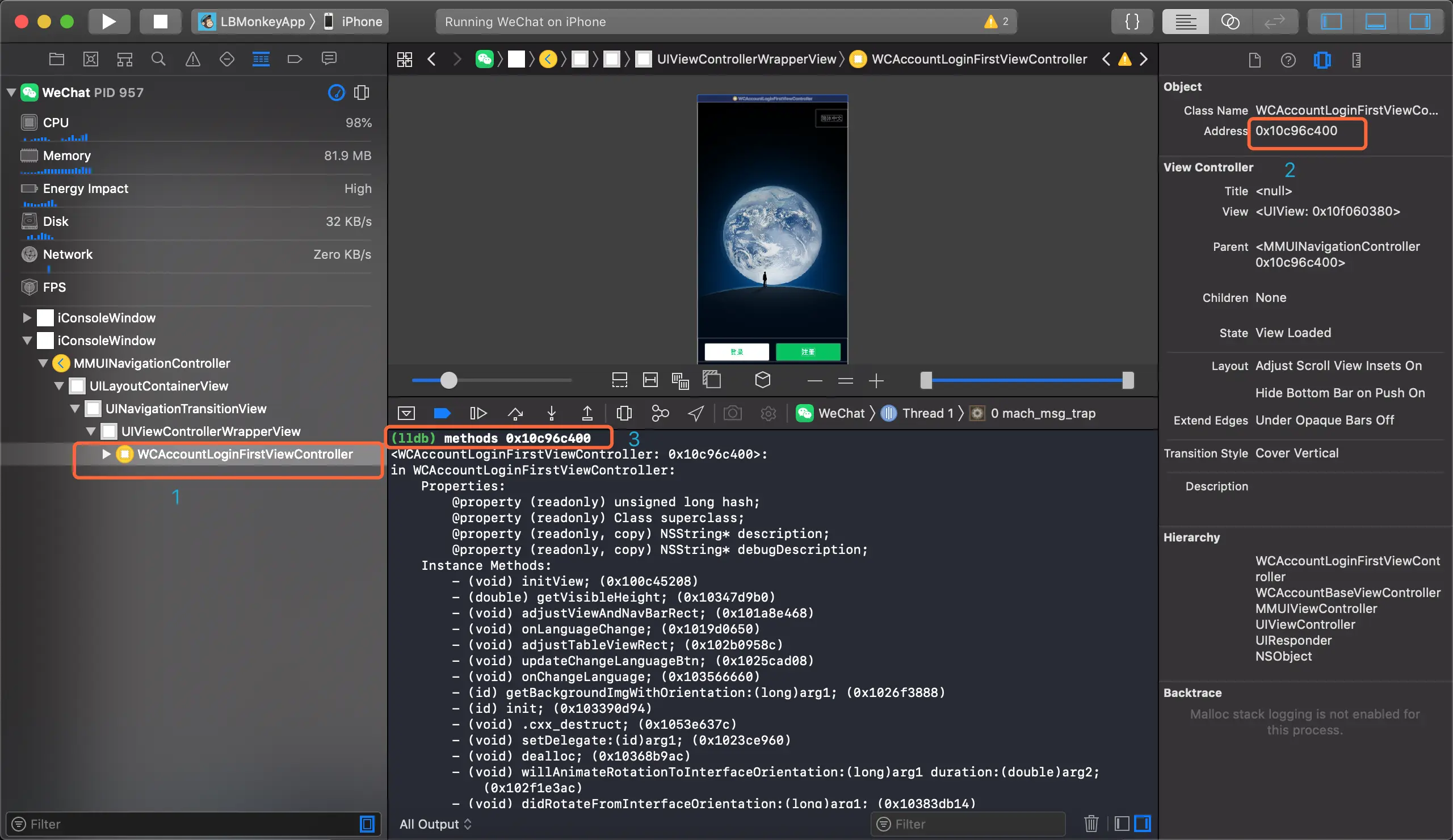The height and width of the screenshot is (840, 1453).
Task: Run the app with the Play button
Action: pyautogui.click(x=109, y=22)
